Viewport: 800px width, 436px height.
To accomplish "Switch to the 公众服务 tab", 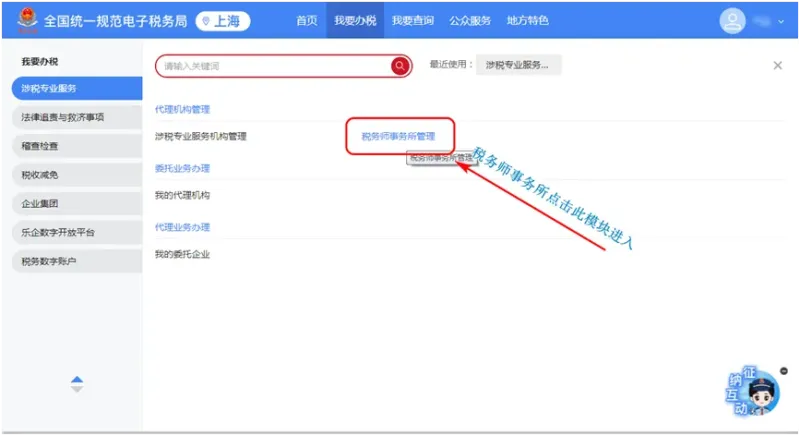I will coord(470,20).
